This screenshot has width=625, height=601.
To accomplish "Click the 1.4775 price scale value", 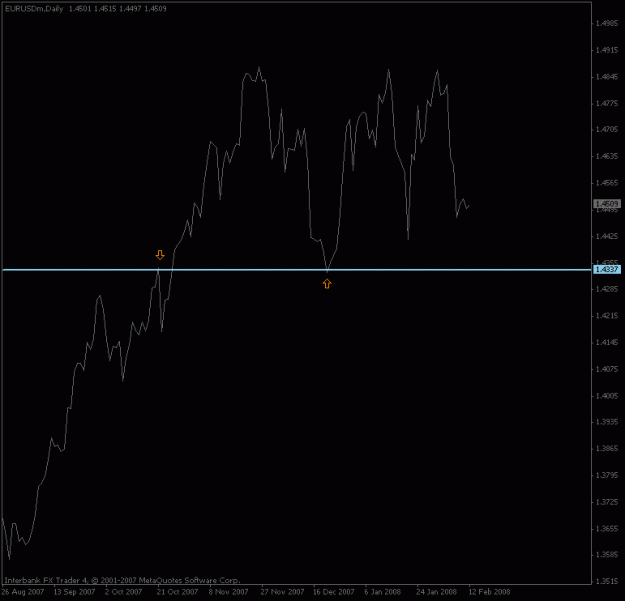I will [x=607, y=104].
